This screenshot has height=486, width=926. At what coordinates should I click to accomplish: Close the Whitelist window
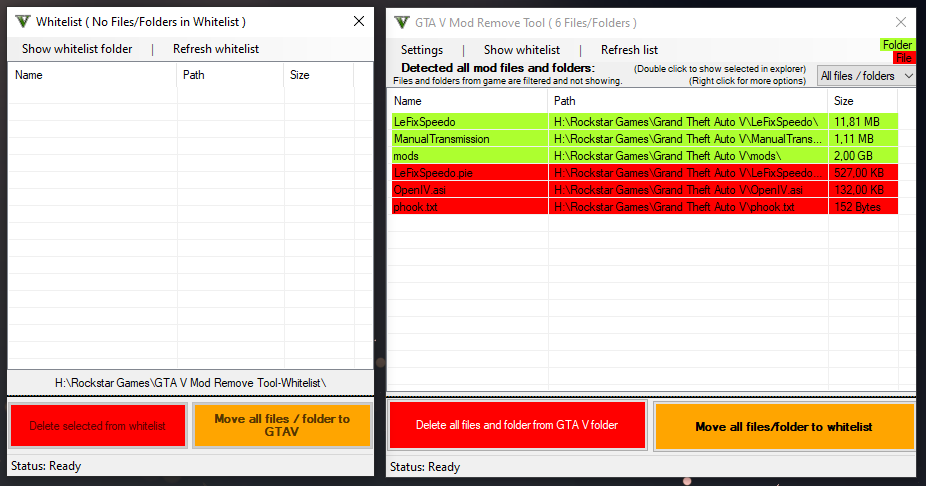pos(359,21)
